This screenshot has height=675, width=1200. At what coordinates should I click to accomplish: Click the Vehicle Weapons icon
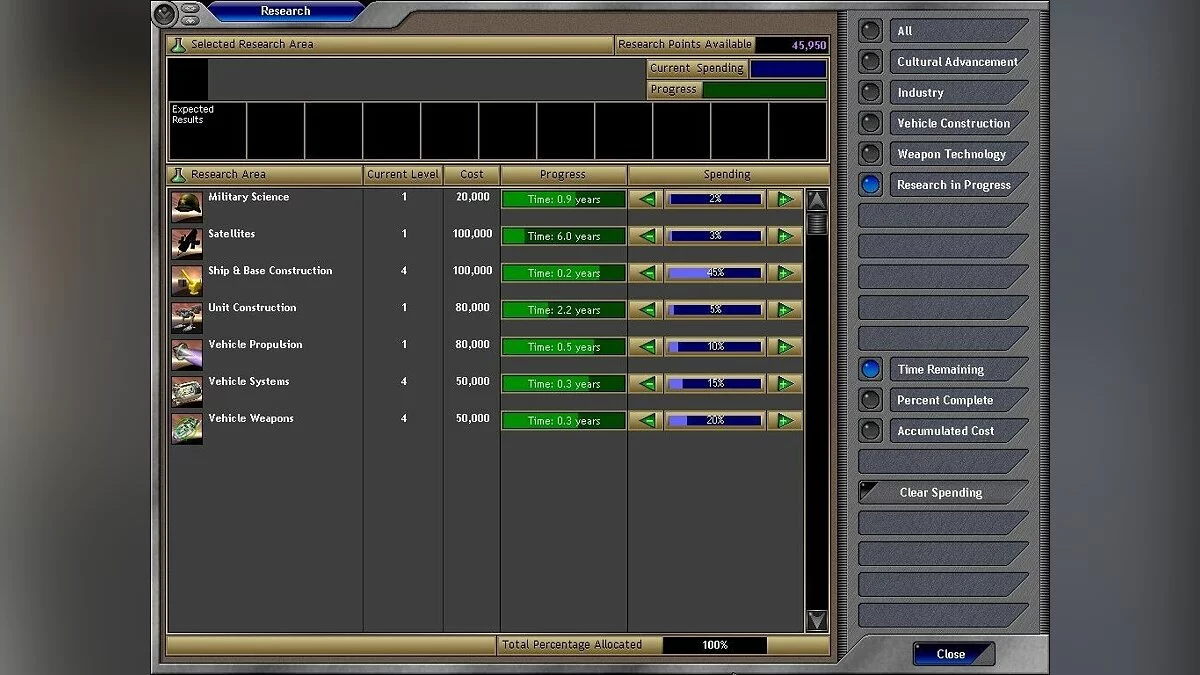click(187, 428)
